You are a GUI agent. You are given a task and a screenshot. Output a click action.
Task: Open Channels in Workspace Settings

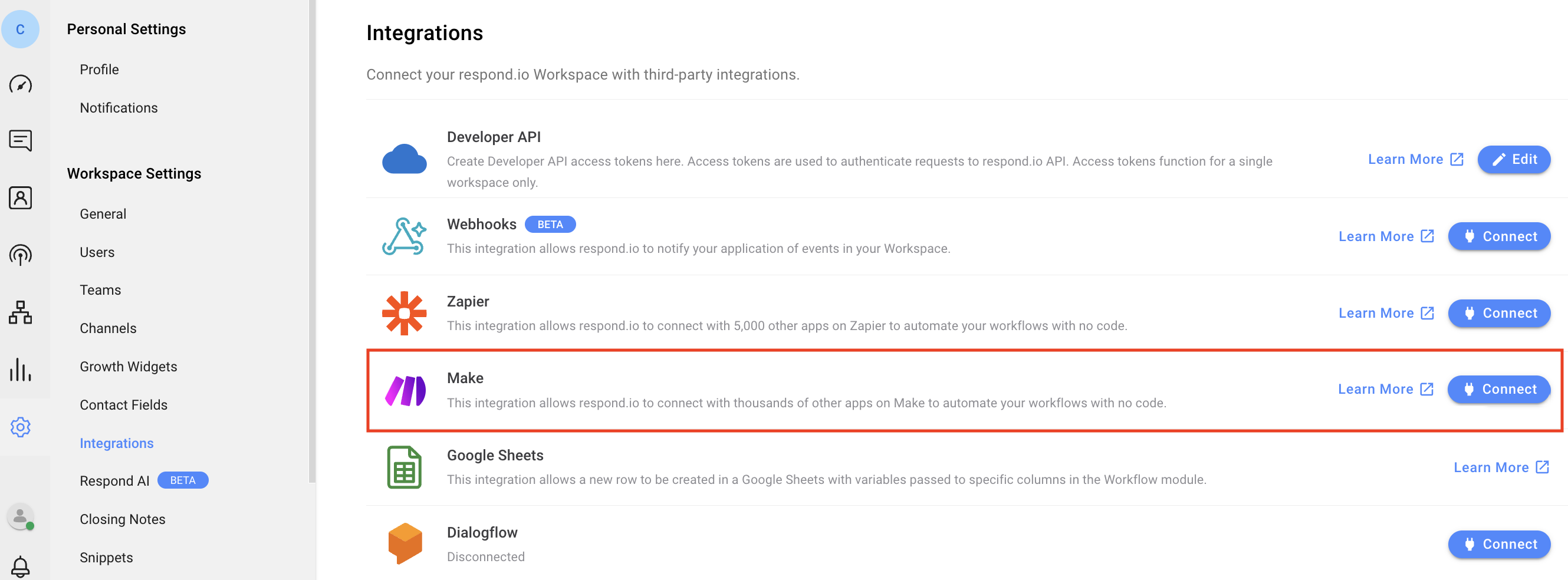pyautogui.click(x=108, y=328)
